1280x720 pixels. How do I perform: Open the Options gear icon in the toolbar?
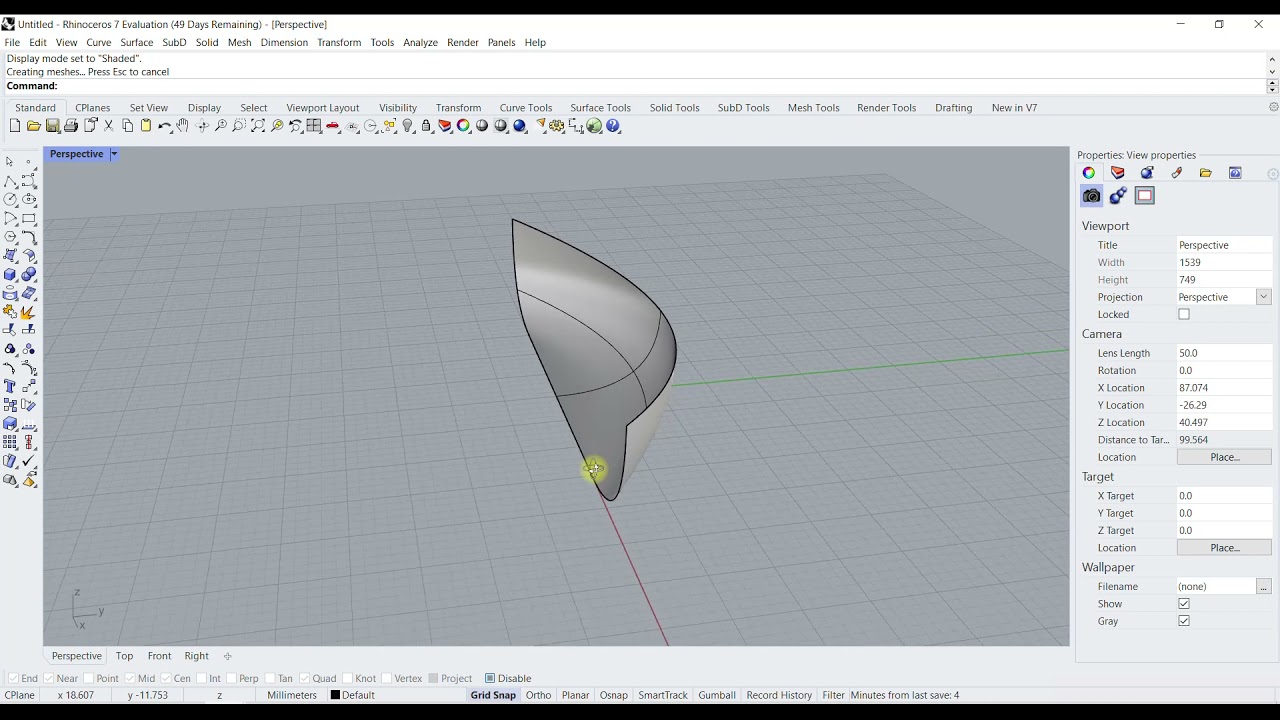click(557, 126)
